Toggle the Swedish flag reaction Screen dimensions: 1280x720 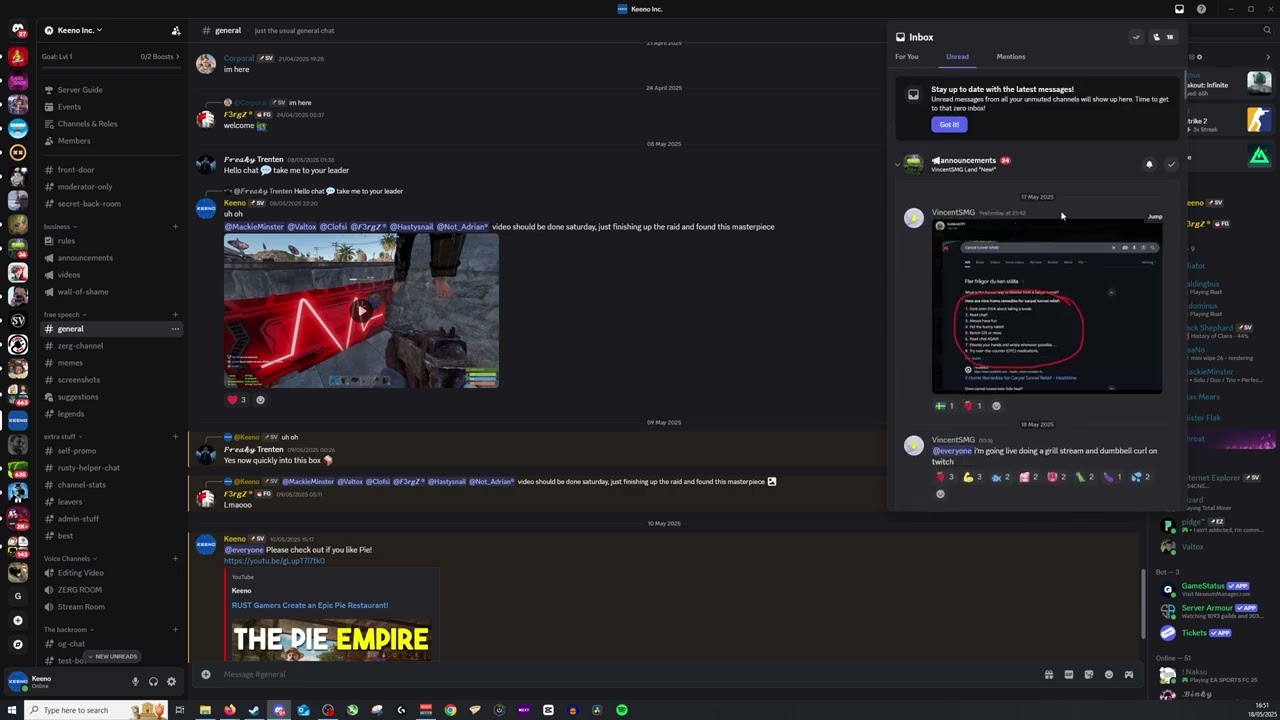click(x=944, y=406)
